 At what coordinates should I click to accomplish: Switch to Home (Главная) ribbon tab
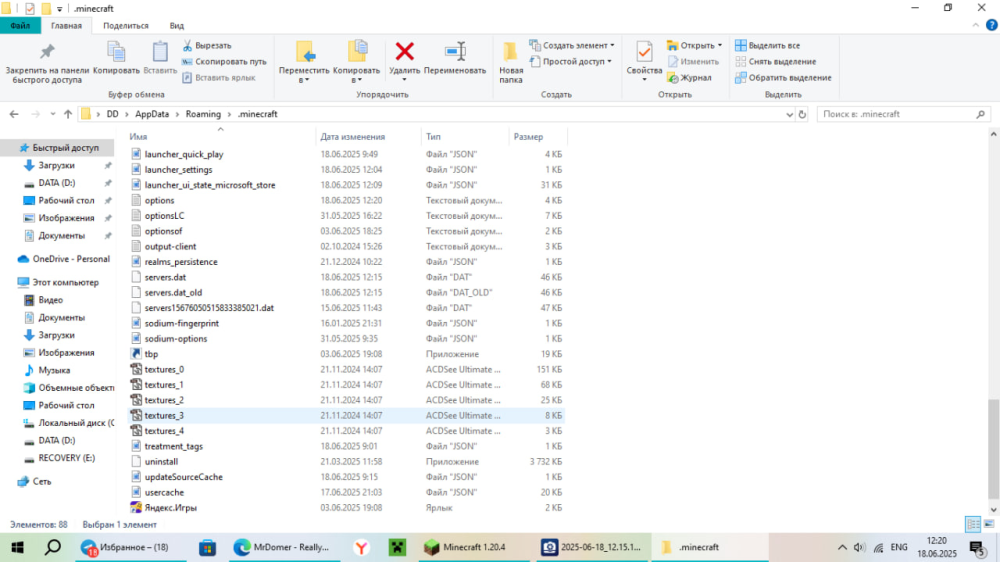point(66,26)
